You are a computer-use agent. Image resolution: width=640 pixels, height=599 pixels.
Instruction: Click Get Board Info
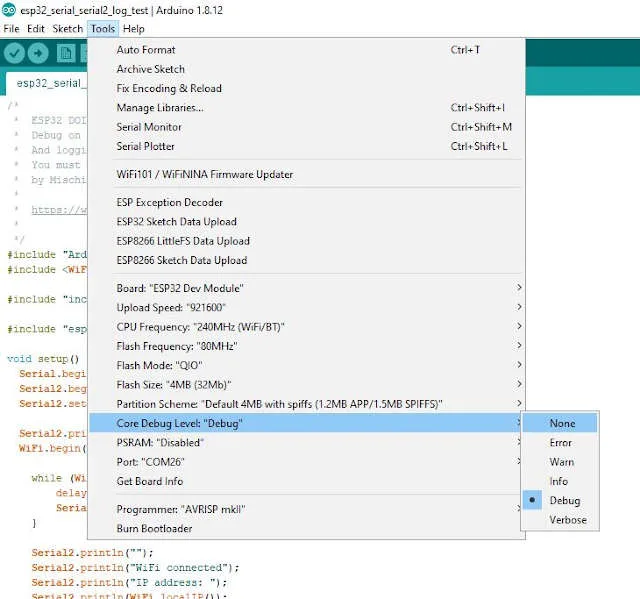150,481
